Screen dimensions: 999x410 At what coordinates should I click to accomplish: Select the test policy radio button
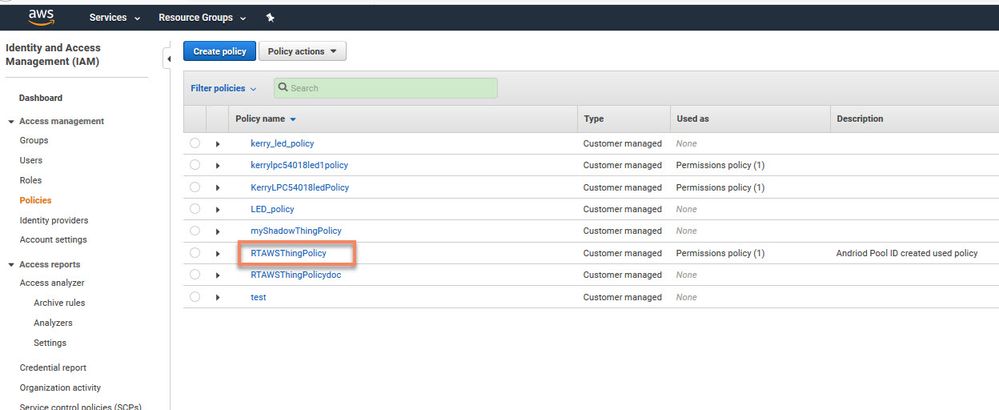click(x=195, y=297)
